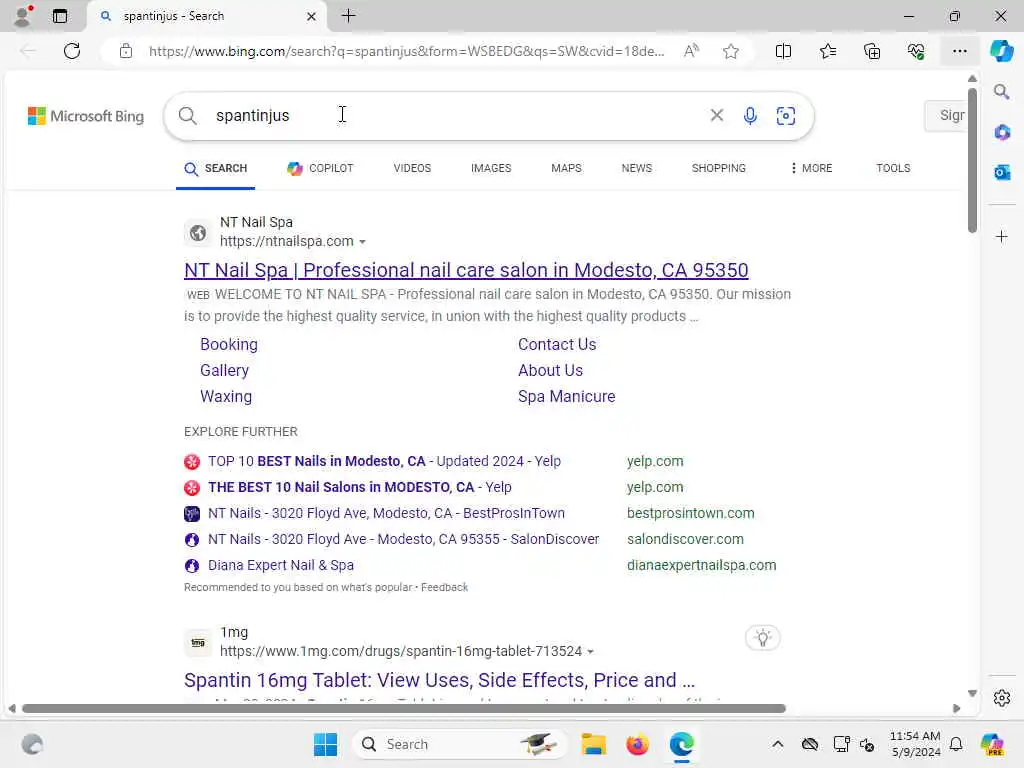Open Copilot icon in browser toolbar
The width and height of the screenshot is (1024, 768).
click(x=1001, y=51)
